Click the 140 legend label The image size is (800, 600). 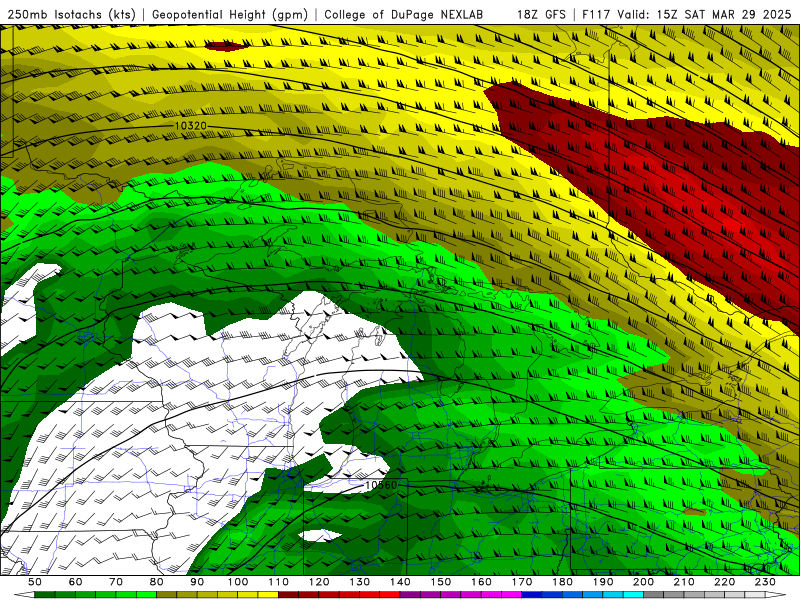click(x=400, y=582)
